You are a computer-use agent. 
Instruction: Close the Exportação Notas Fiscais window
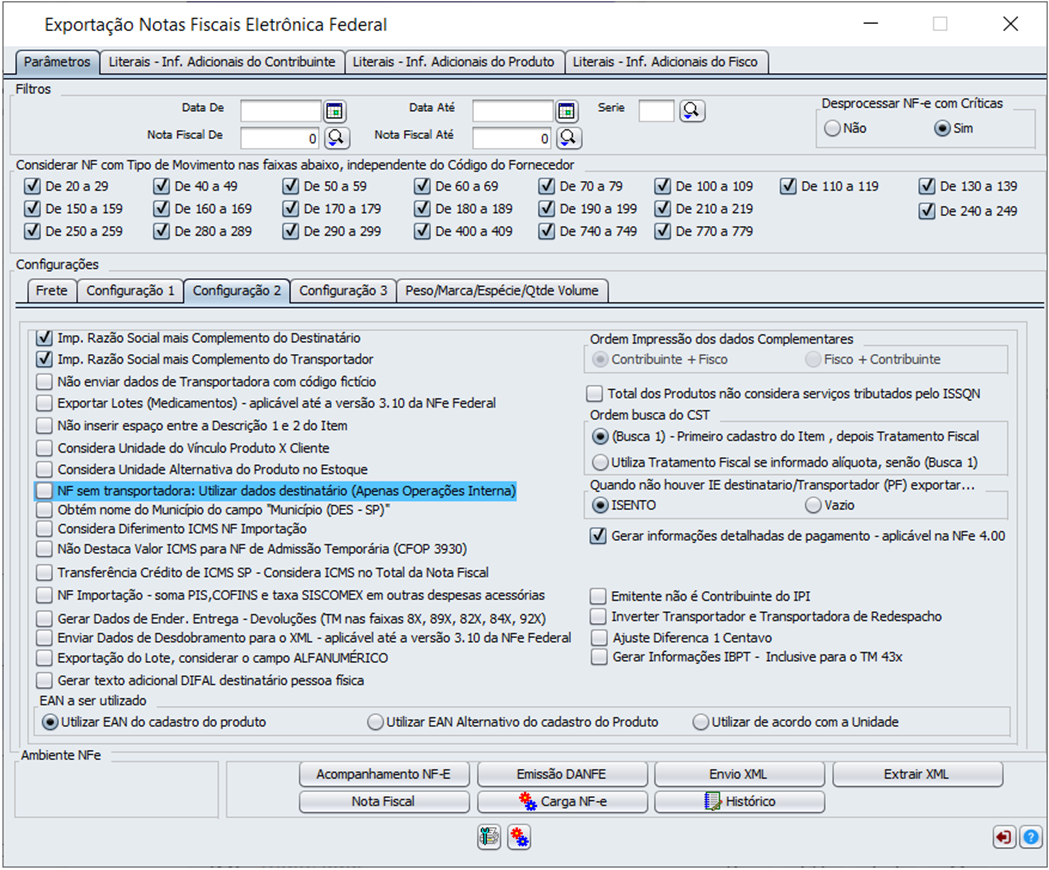(x=1010, y=24)
